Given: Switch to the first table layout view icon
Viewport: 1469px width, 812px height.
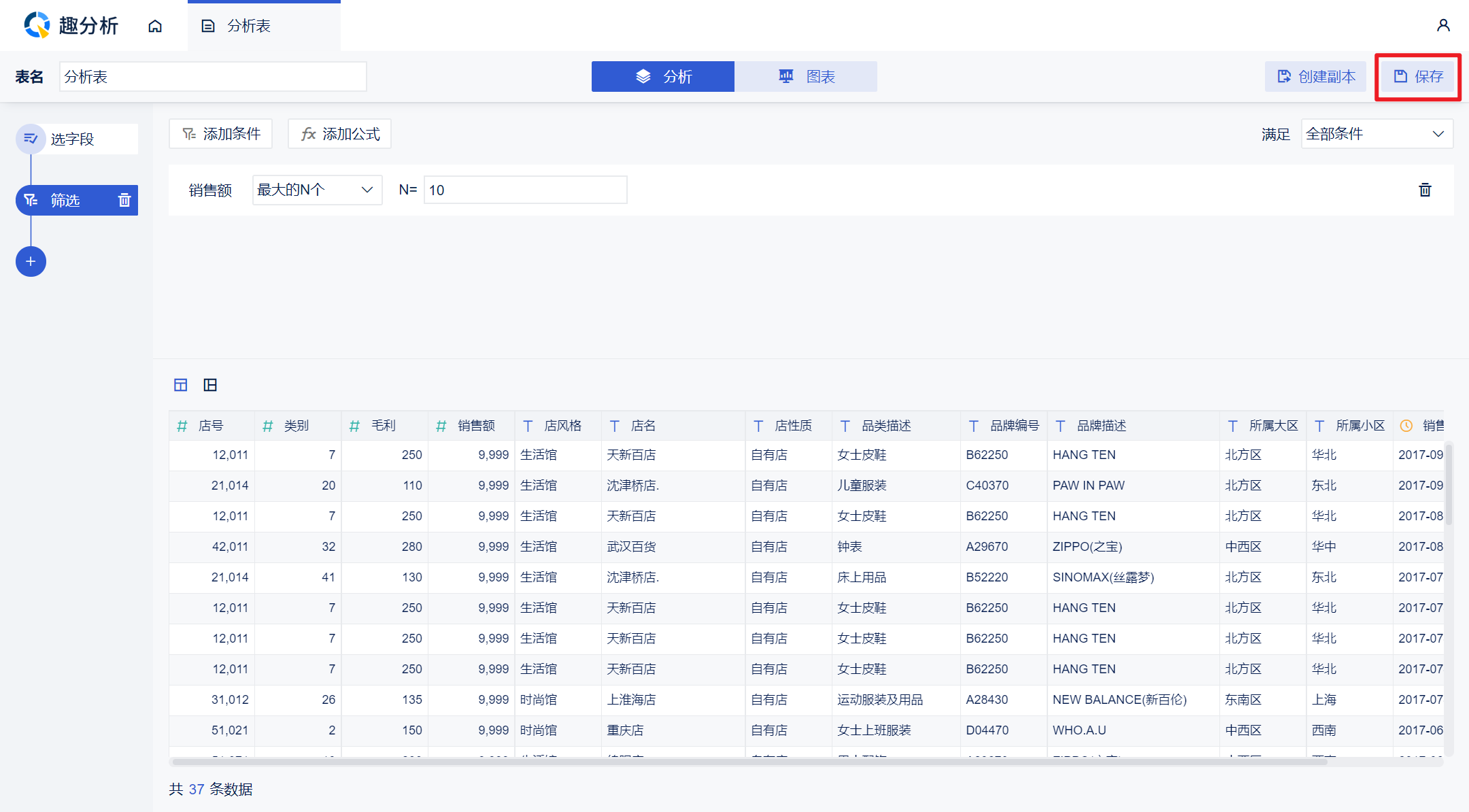Looking at the screenshot, I should [180, 385].
